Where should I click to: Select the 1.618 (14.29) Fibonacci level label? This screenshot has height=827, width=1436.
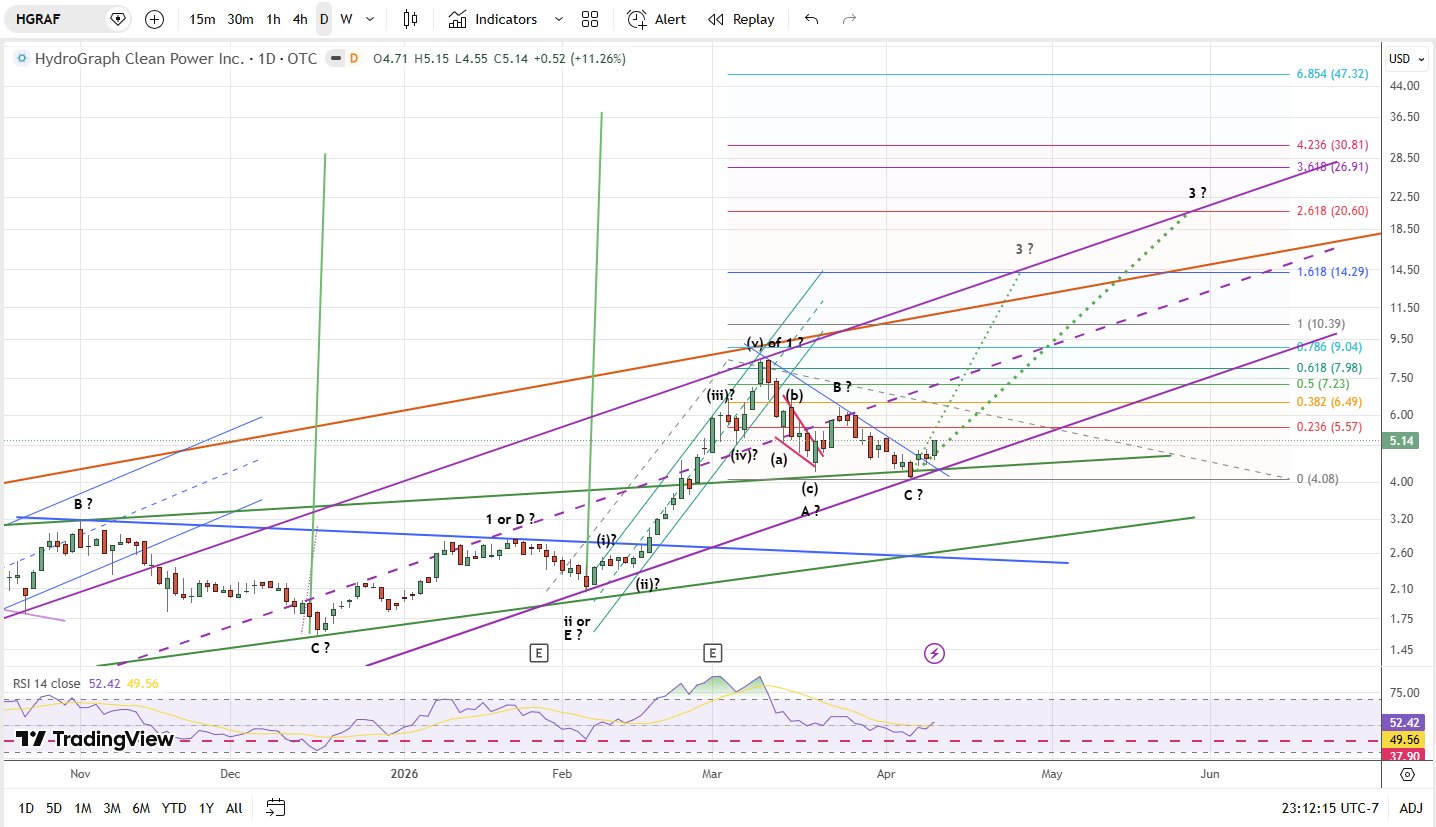pyautogui.click(x=1331, y=272)
